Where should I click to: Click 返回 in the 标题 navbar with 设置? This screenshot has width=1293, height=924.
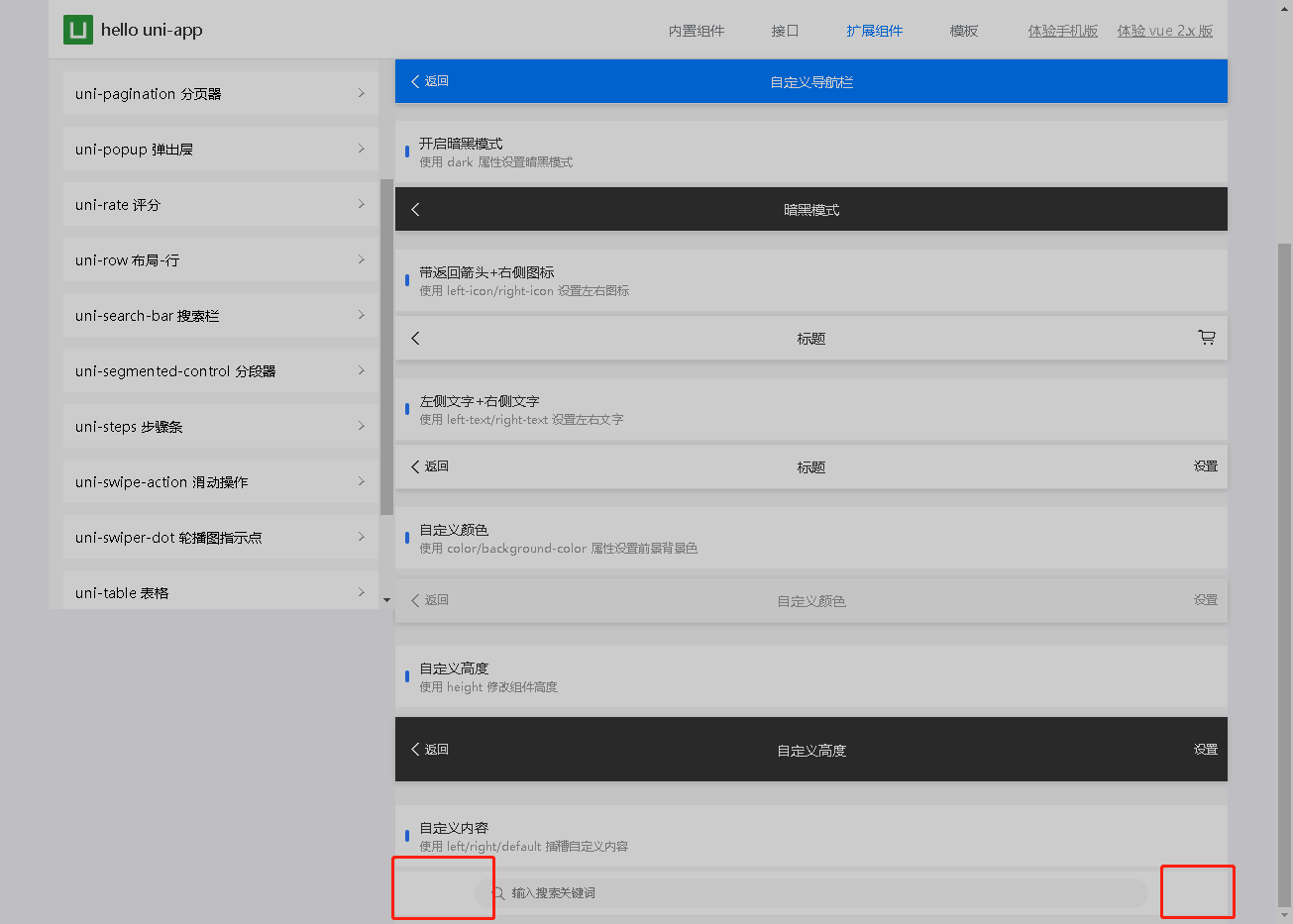click(437, 466)
